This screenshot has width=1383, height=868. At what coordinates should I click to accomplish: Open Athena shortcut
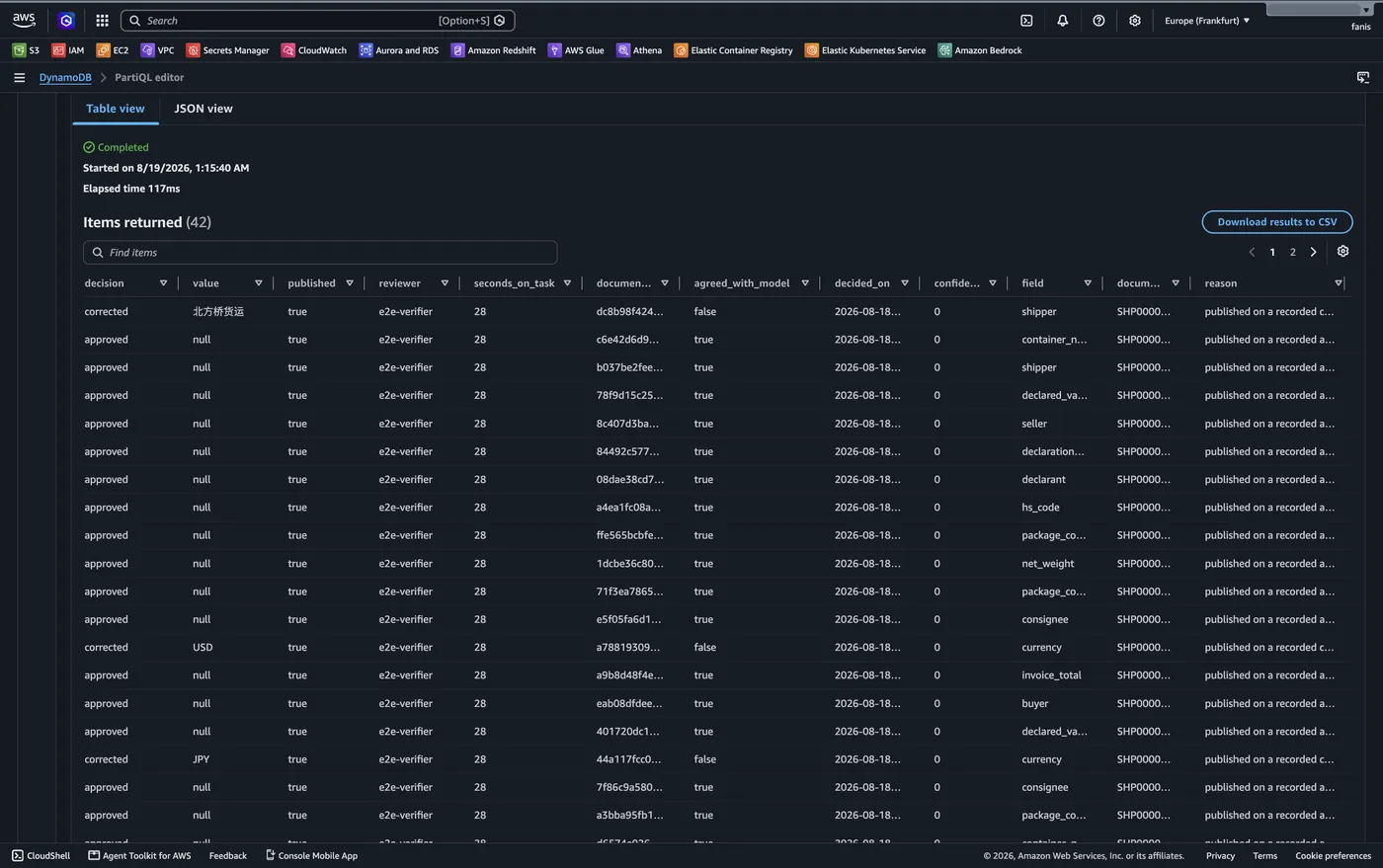pyautogui.click(x=639, y=50)
